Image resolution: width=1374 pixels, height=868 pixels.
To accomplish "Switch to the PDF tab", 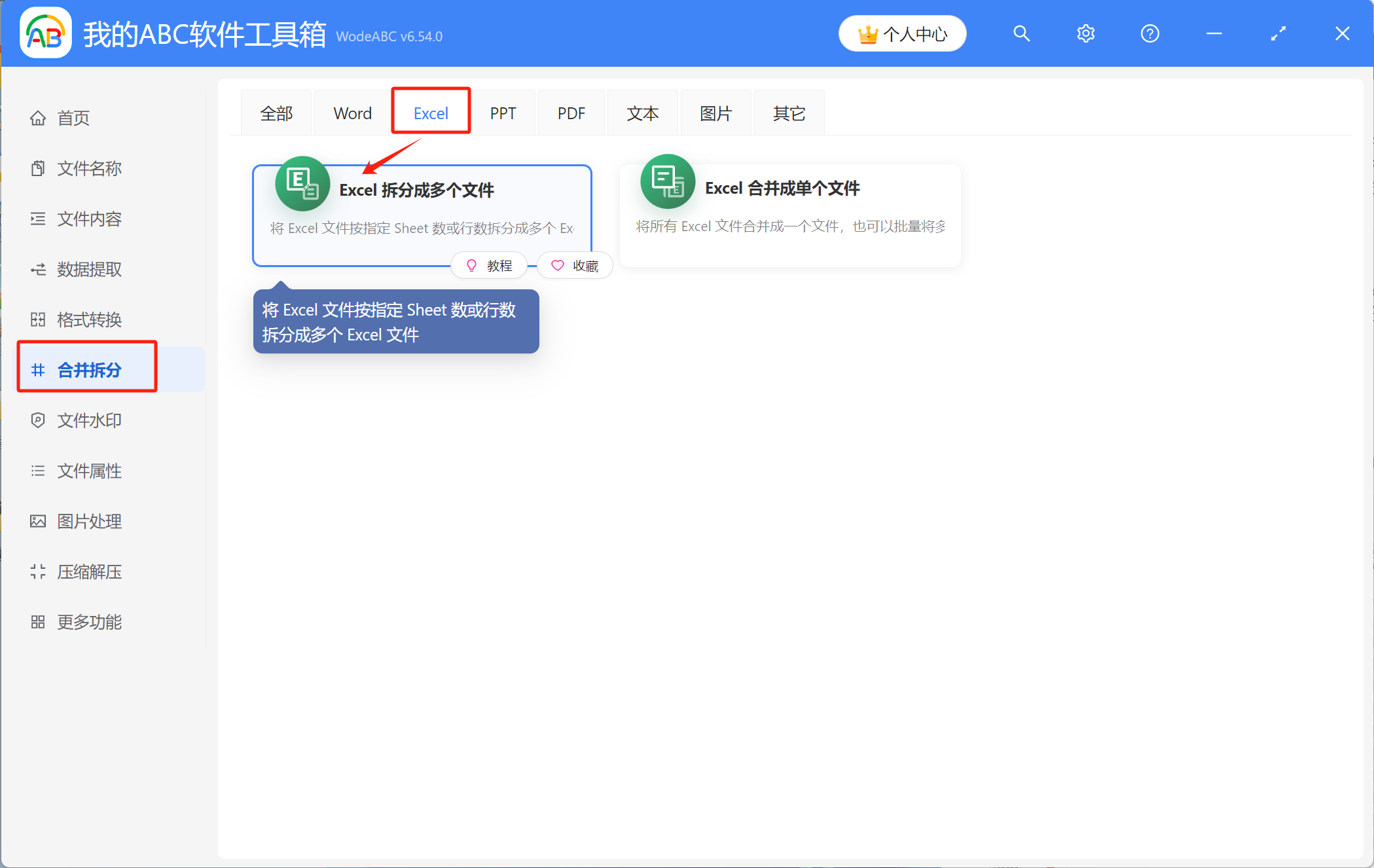I will pos(571,113).
